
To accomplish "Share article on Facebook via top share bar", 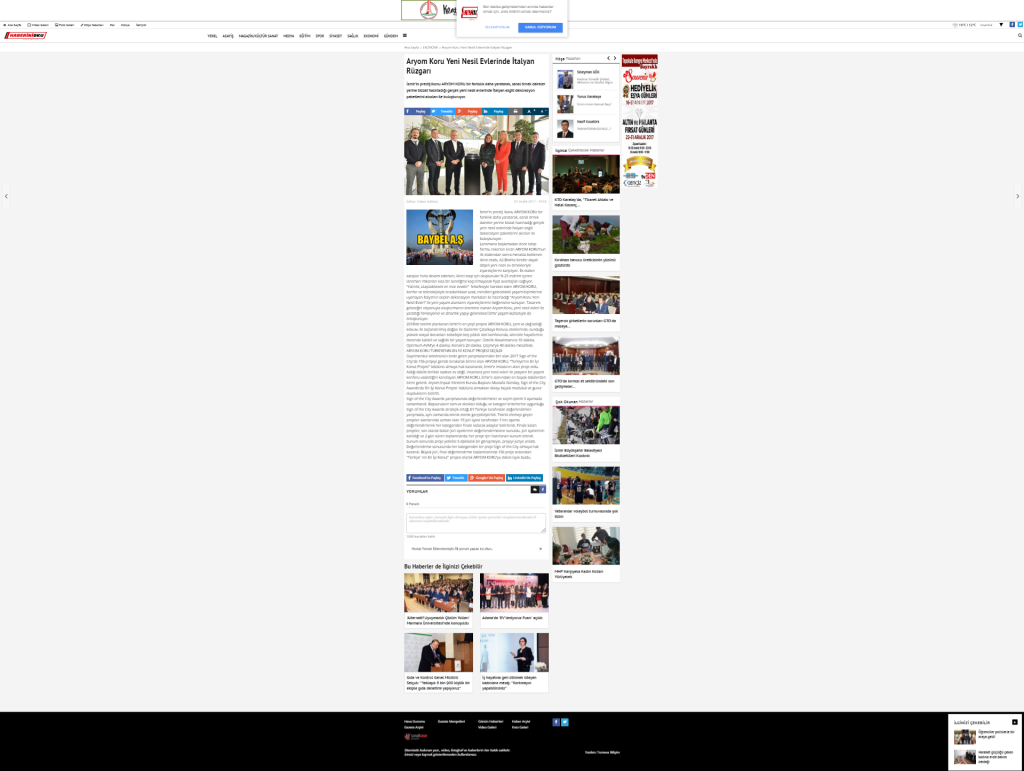I will point(417,111).
